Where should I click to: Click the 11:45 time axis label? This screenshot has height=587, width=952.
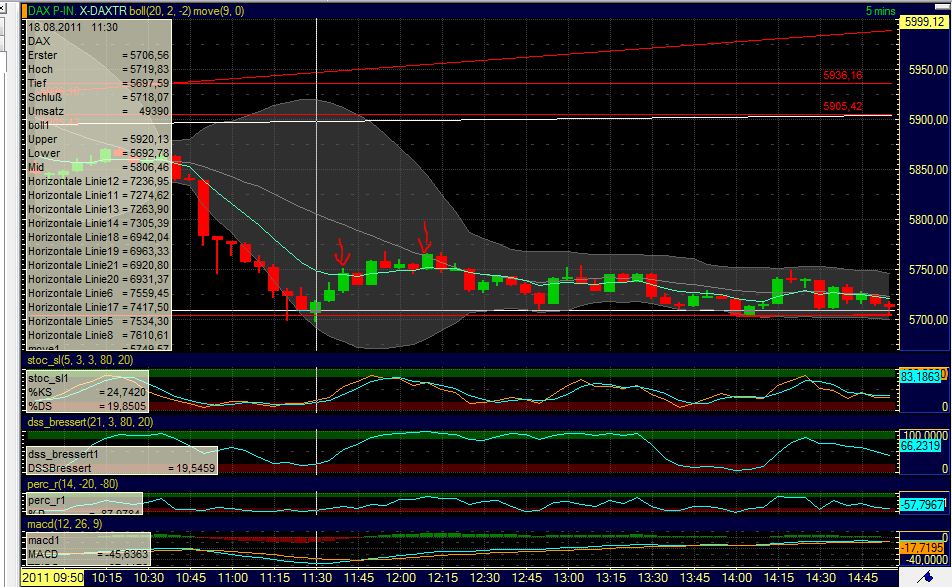click(x=359, y=577)
